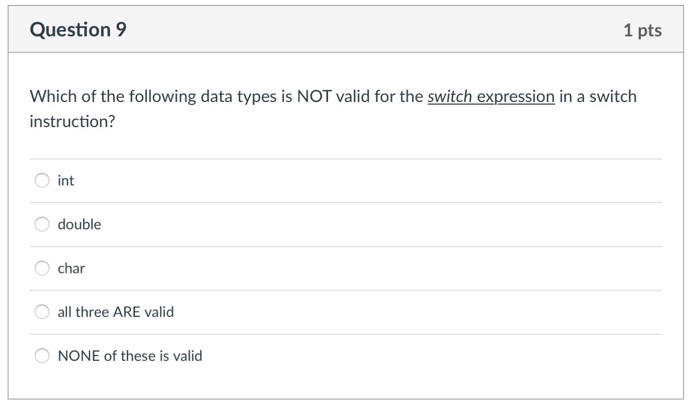Pick the "char" radio button
Image resolution: width=700 pixels, height=411 pixels.
[x=42, y=268]
